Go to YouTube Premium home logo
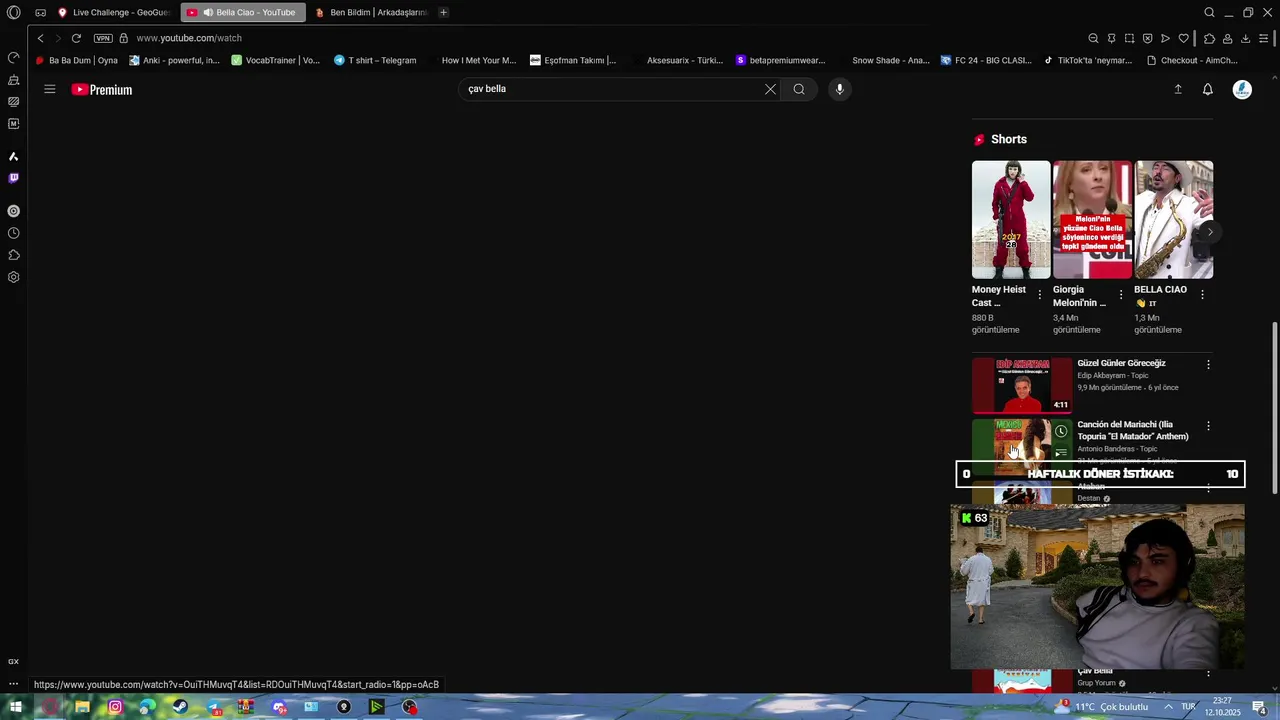 pyautogui.click(x=101, y=89)
